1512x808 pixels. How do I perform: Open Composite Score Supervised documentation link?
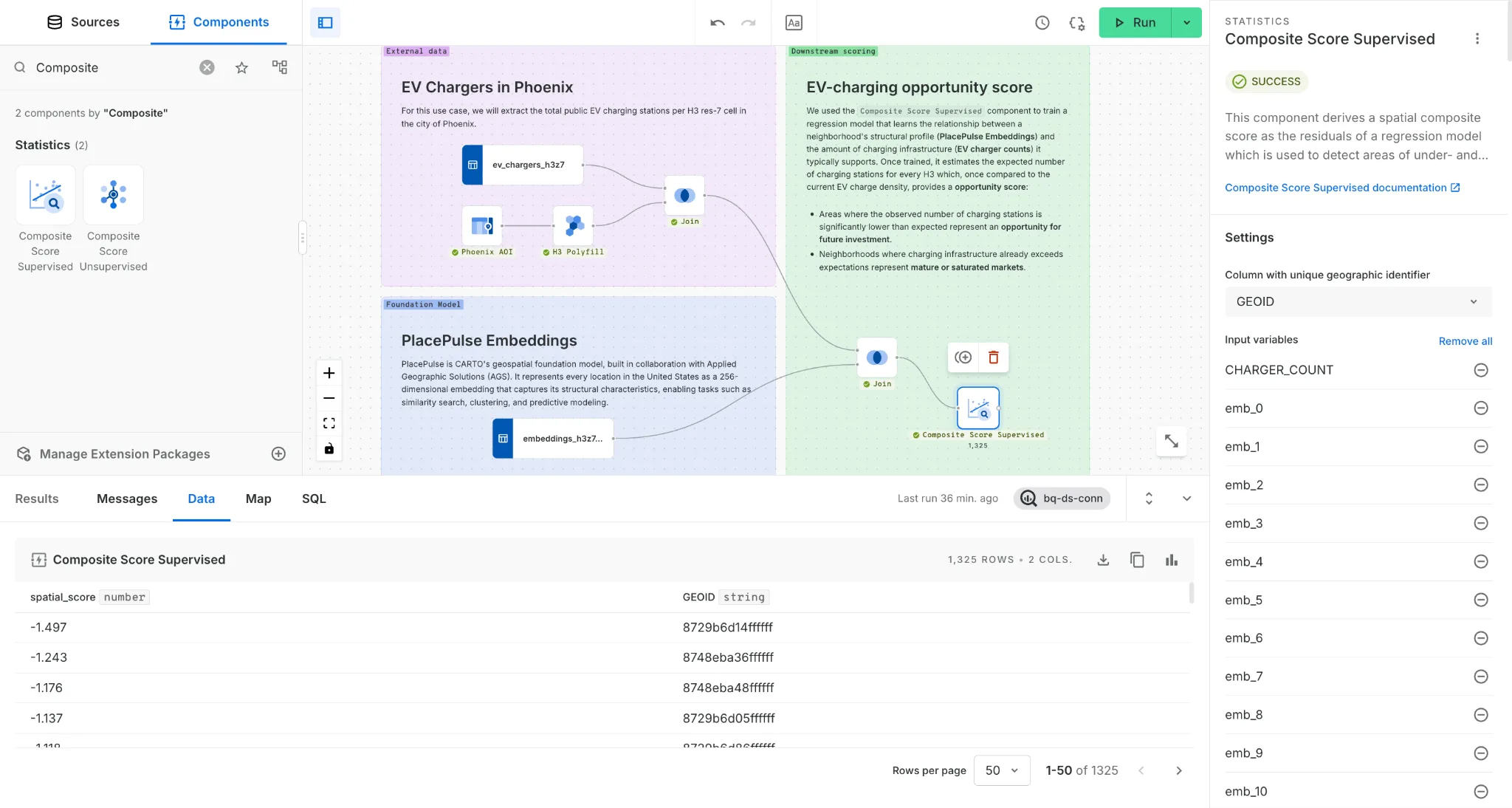pyautogui.click(x=1342, y=188)
